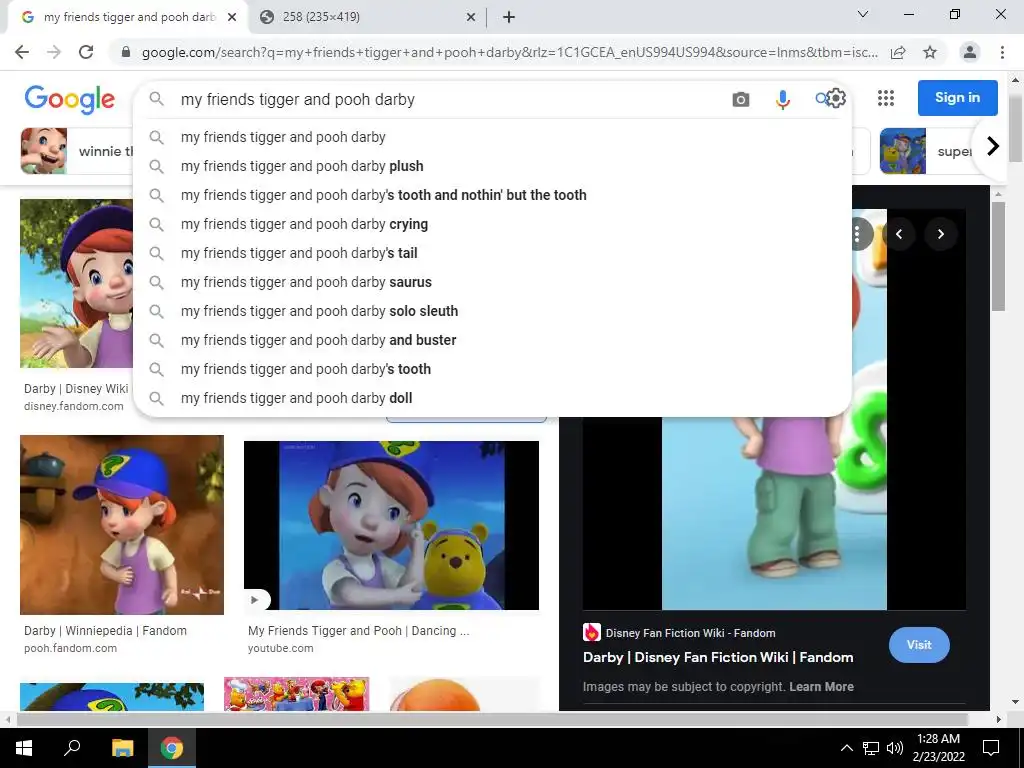Viewport: 1024px width, 768px height.
Task: Open Darby Disney Wiki image thumbnail
Action: [76, 283]
